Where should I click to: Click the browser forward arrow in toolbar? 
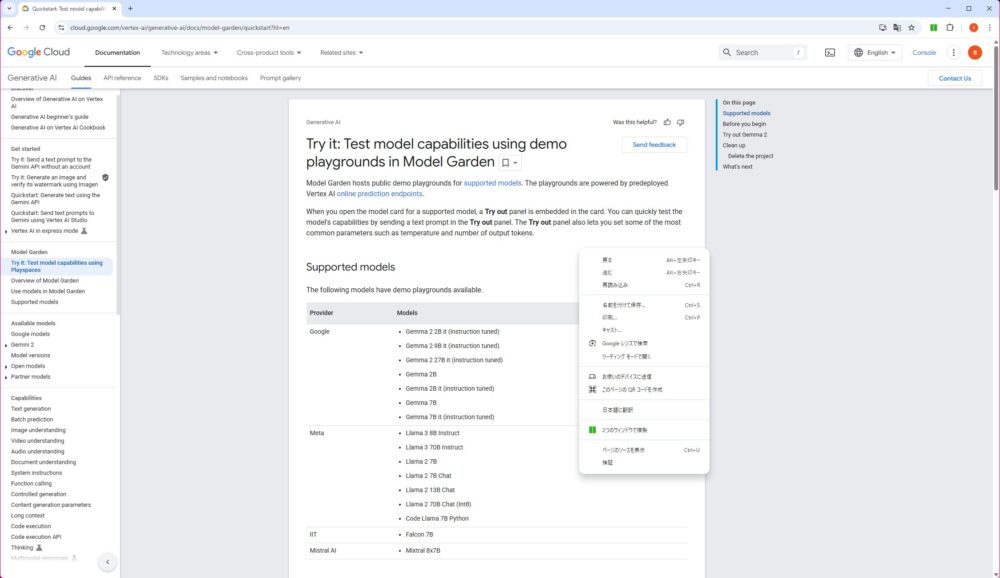[x=26, y=27]
